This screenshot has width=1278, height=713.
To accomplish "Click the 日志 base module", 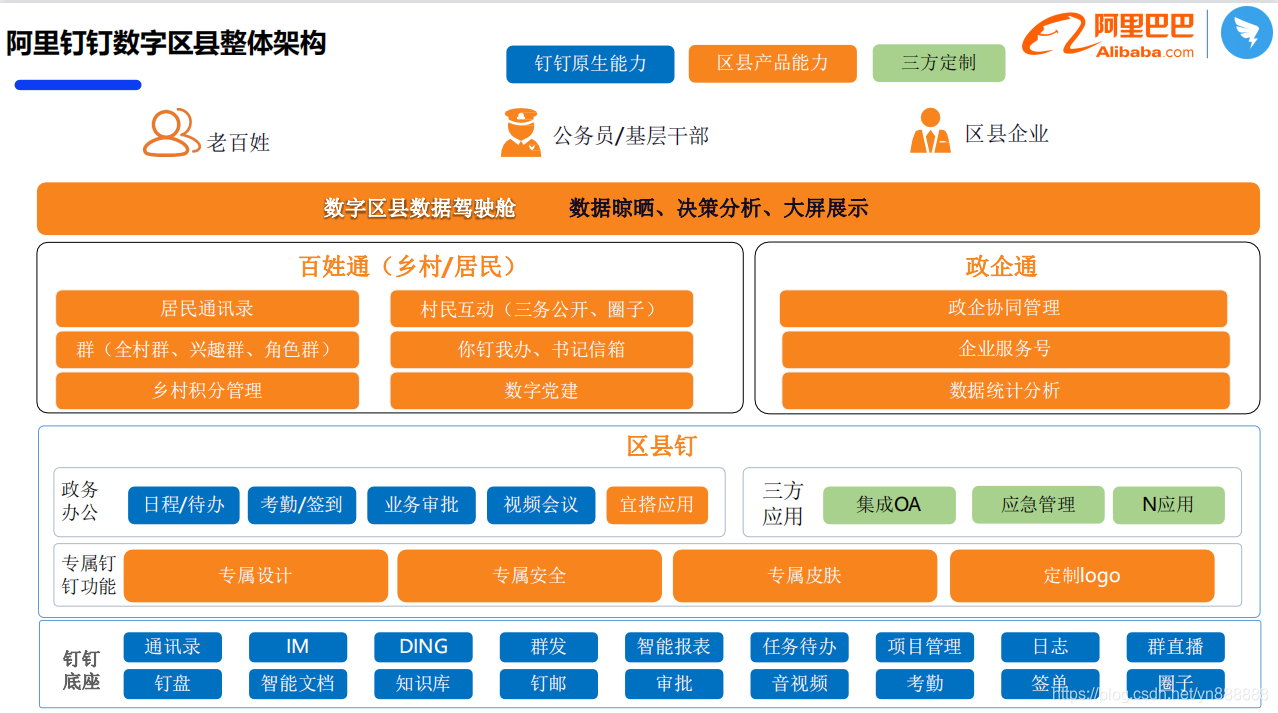I will click(1050, 647).
